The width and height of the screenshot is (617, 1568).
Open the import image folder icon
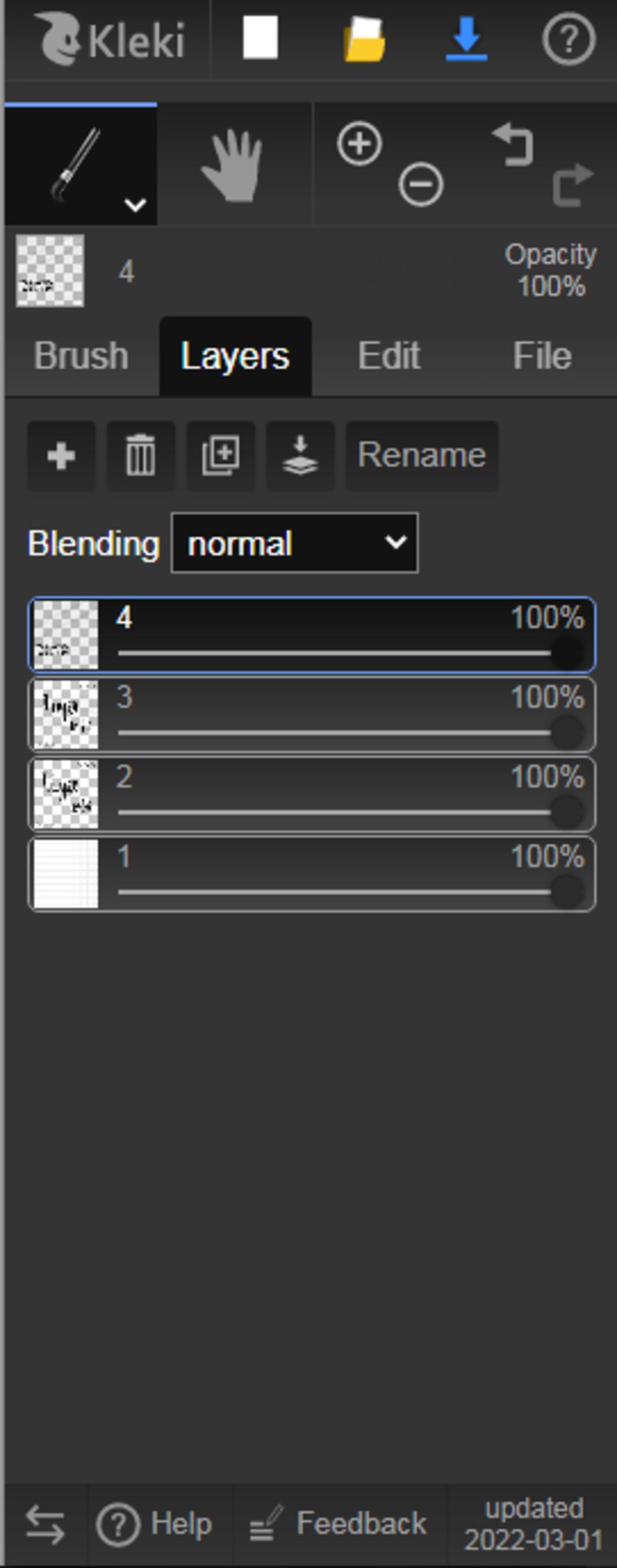pos(364,40)
